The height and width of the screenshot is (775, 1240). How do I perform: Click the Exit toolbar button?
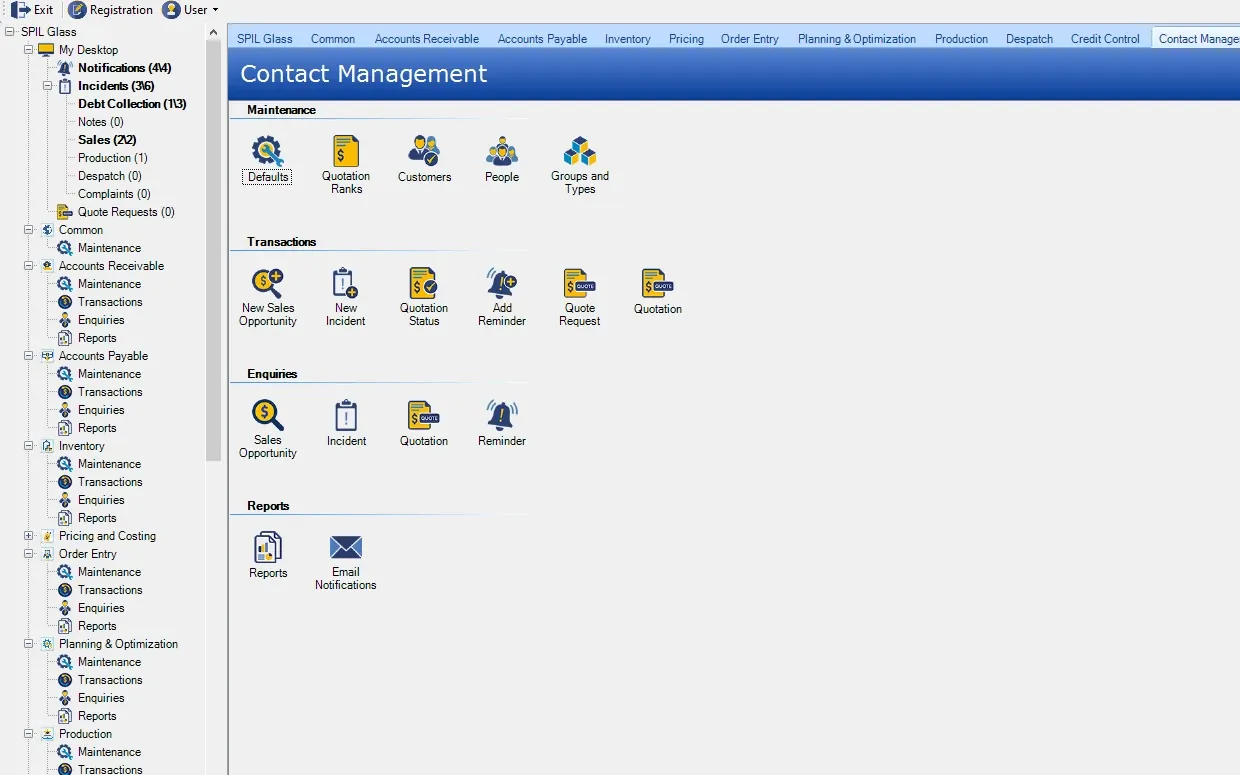click(x=32, y=10)
